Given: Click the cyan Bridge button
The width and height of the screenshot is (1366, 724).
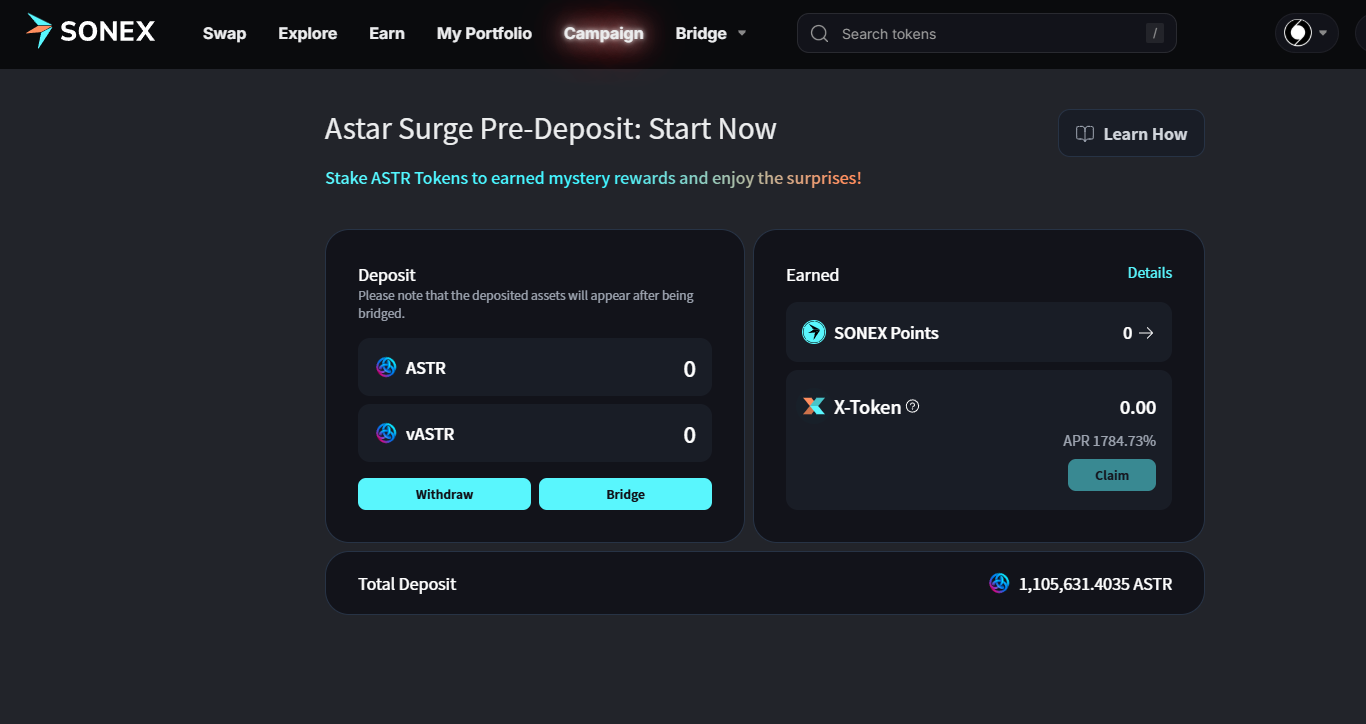Looking at the screenshot, I should click(626, 494).
